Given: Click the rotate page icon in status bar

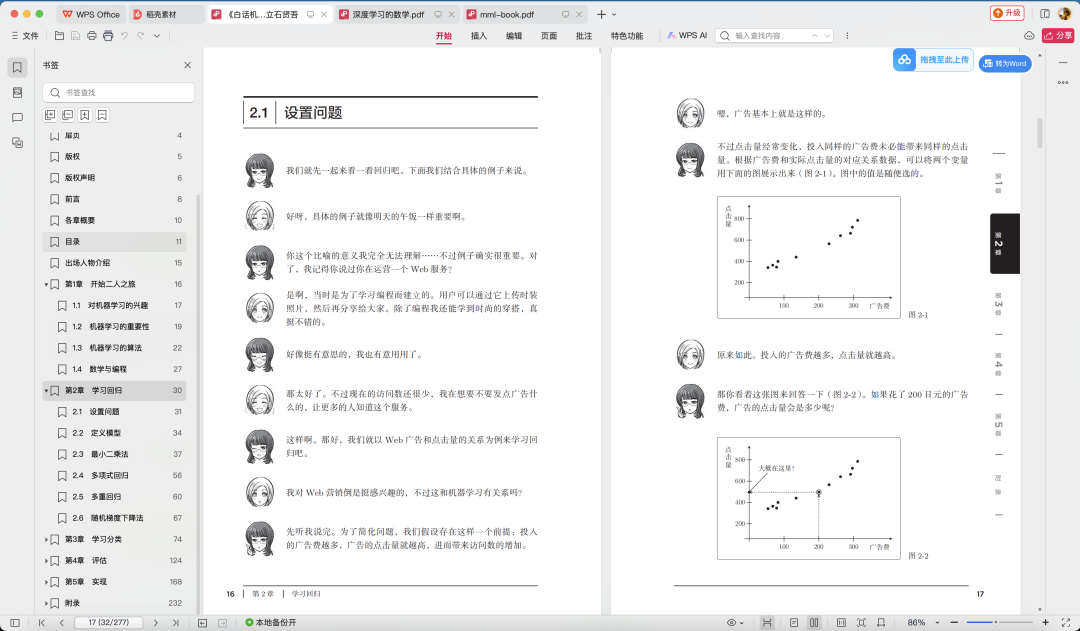Looking at the screenshot, I should click(x=881, y=622).
